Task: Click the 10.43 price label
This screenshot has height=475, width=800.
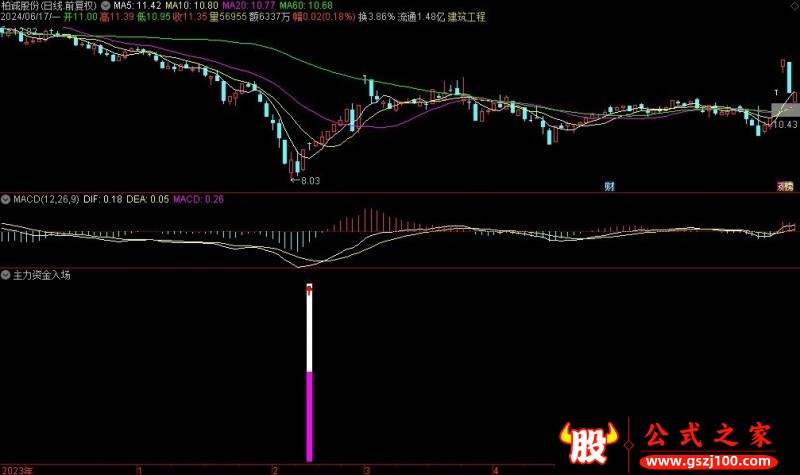Action: [x=785, y=124]
